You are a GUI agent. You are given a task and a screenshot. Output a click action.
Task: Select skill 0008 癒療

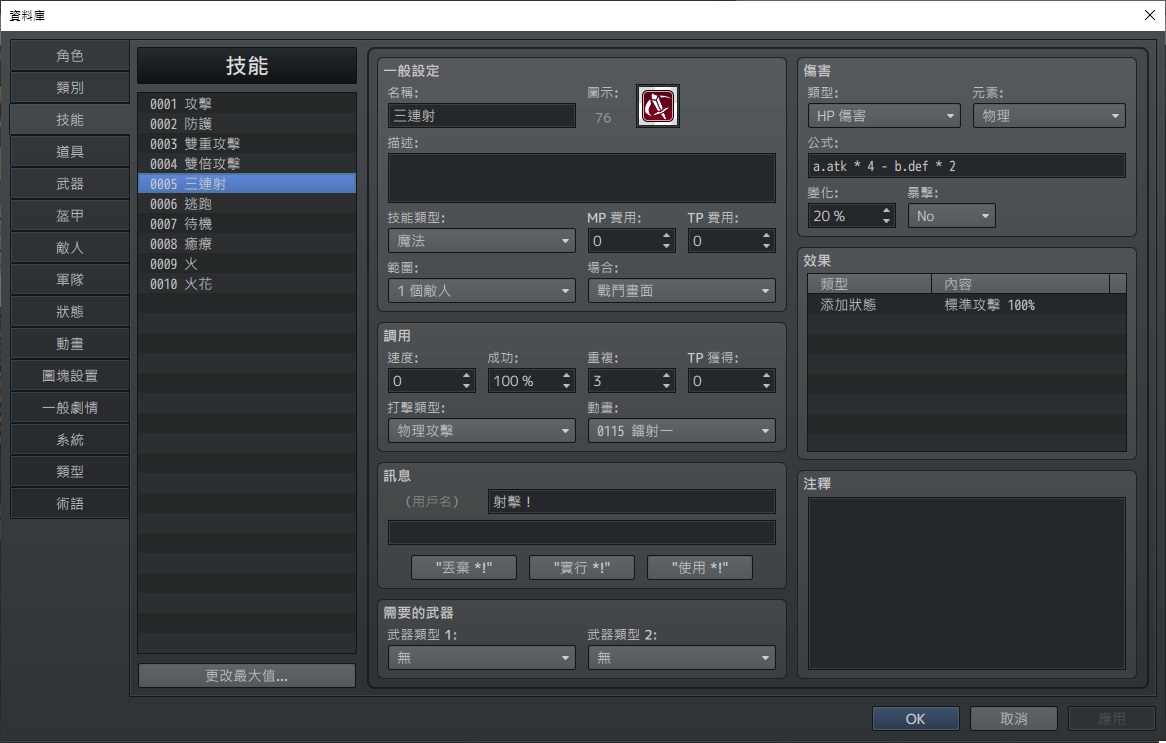247,244
